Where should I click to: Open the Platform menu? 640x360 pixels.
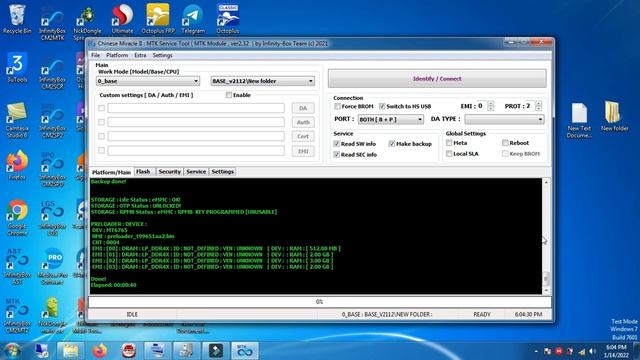[117, 55]
